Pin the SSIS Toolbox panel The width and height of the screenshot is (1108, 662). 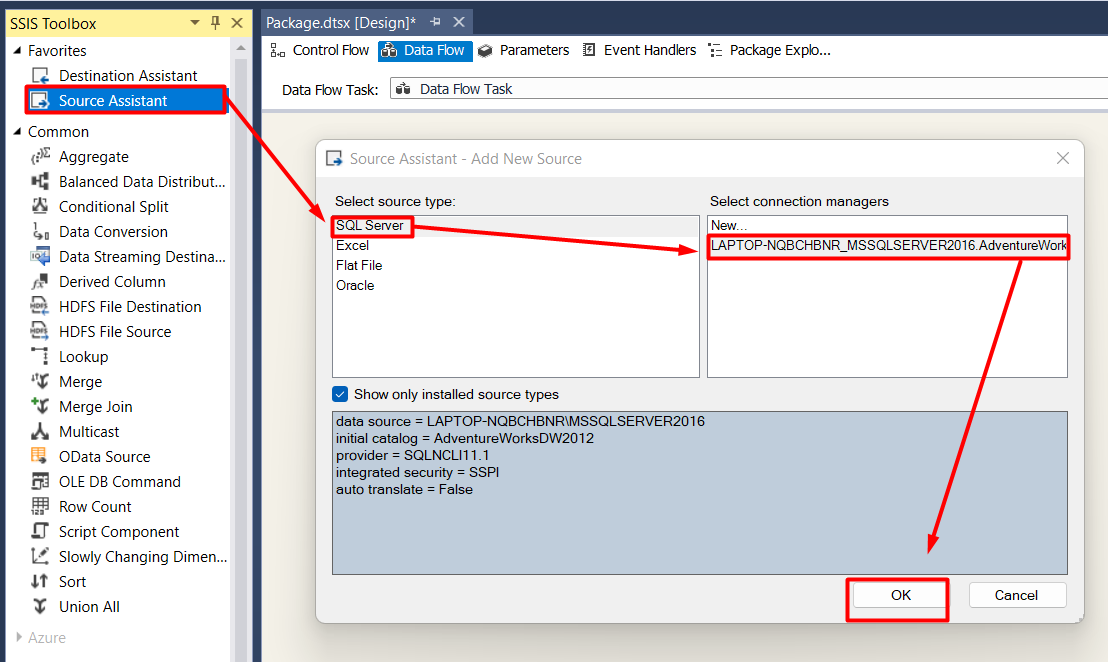coord(216,23)
